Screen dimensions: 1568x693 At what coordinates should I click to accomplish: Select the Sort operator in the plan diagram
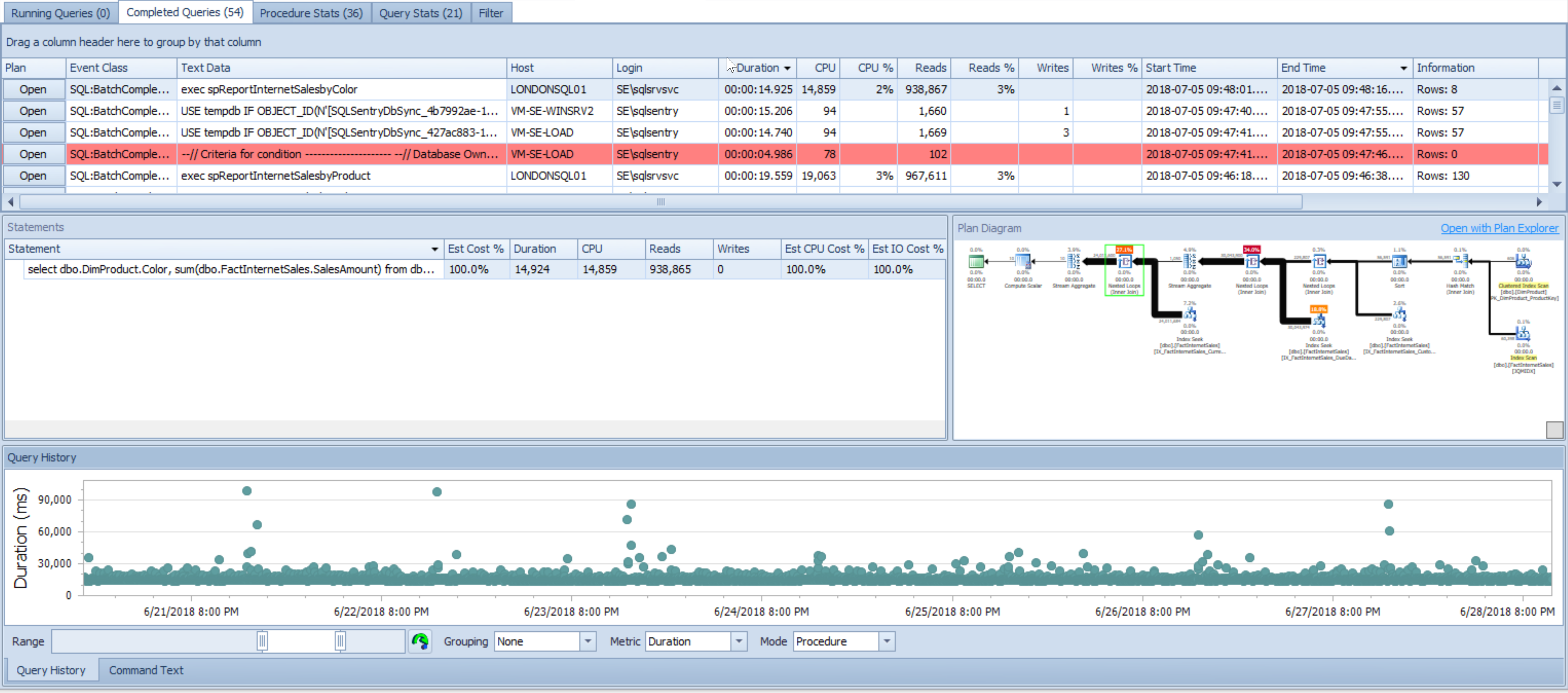point(1399,261)
